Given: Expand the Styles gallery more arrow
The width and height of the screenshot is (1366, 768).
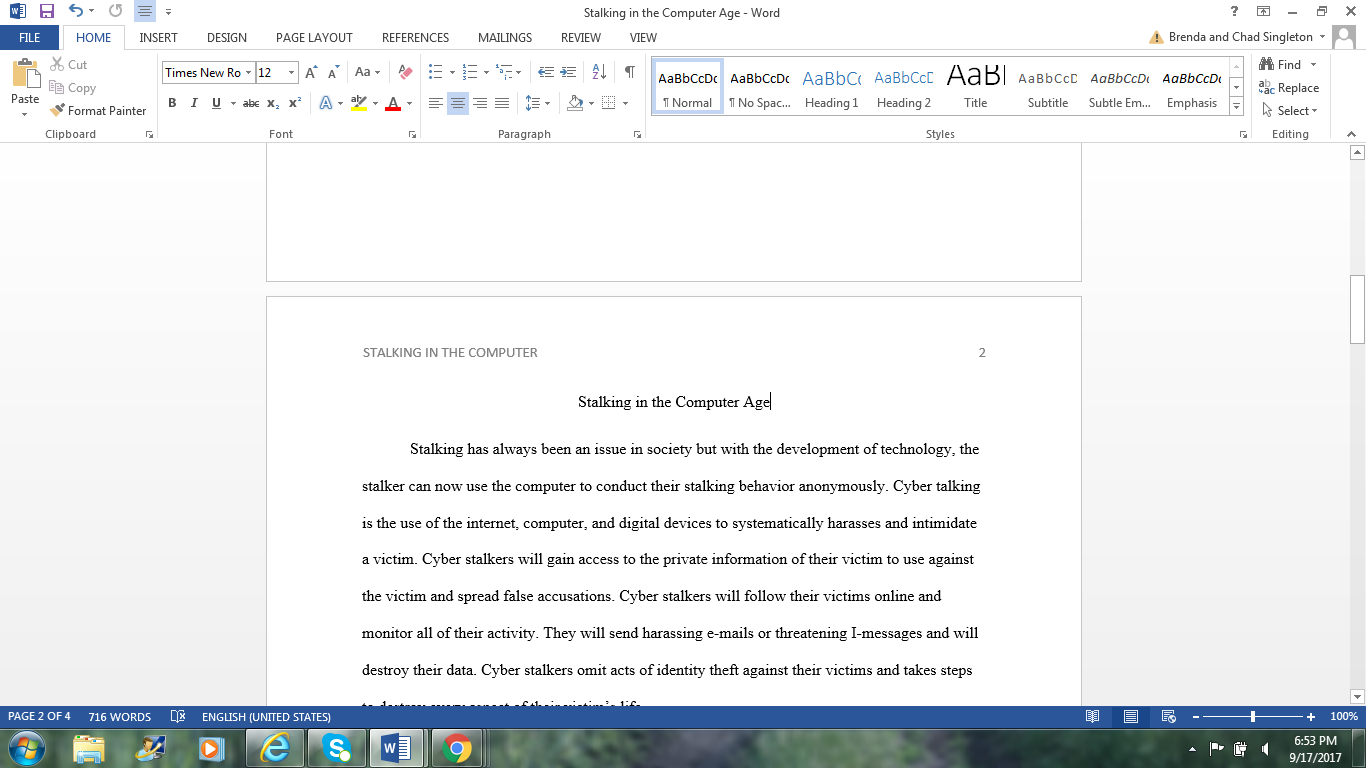Looking at the screenshot, I should (x=1237, y=106).
